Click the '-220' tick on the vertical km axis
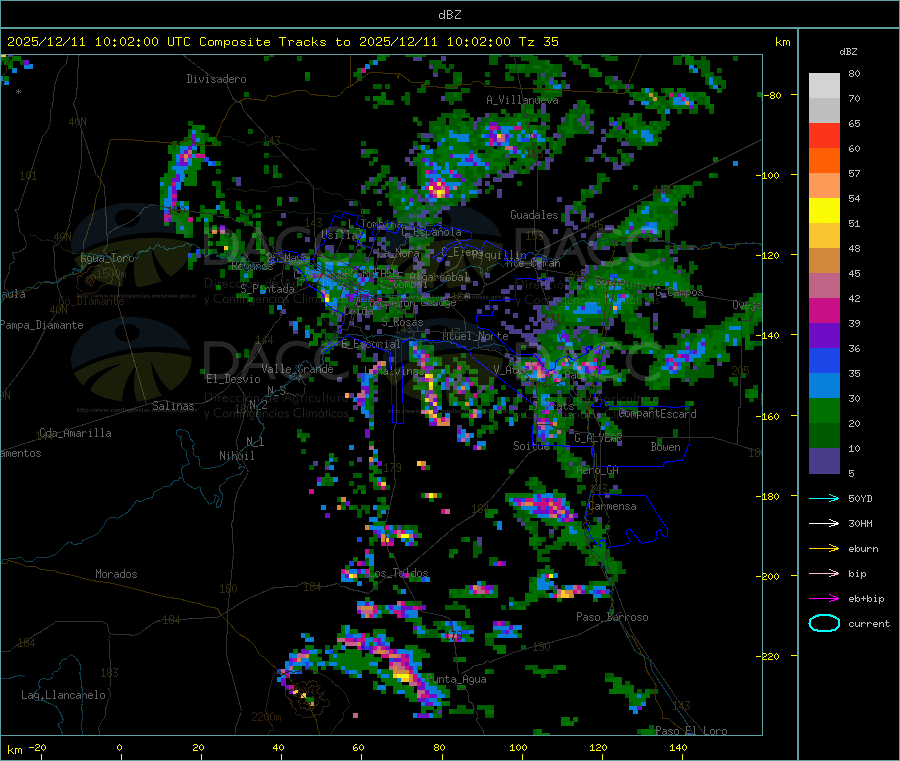This screenshot has width=900, height=761. [767, 657]
